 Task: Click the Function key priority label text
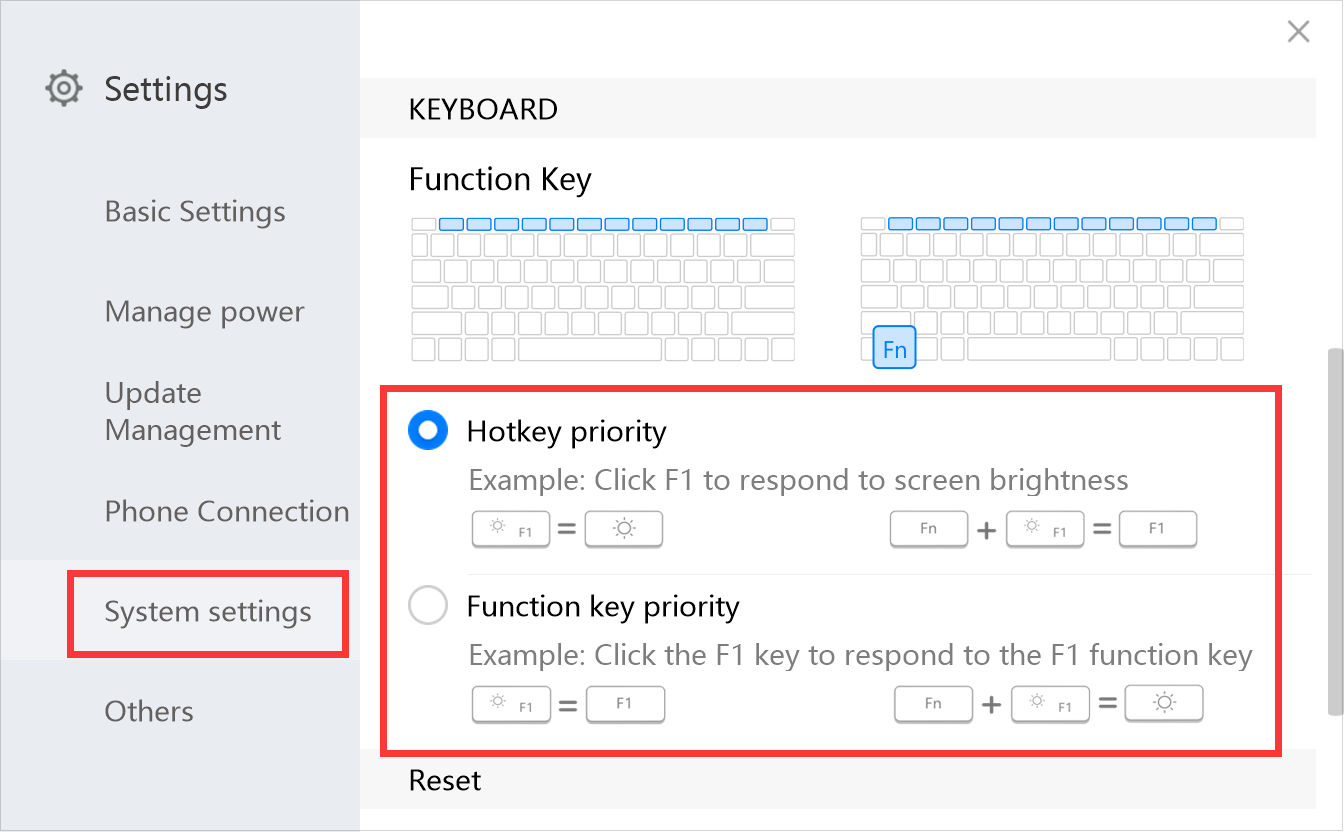coord(603,606)
